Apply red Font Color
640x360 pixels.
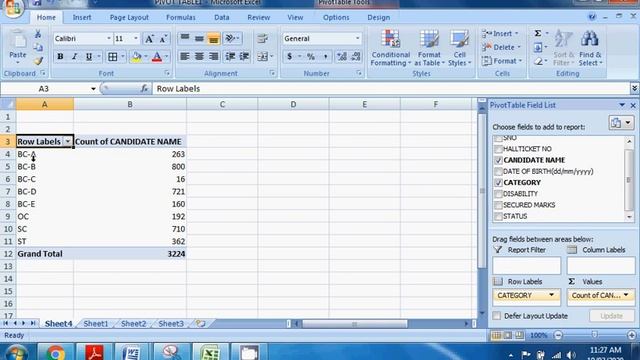(x=157, y=57)
